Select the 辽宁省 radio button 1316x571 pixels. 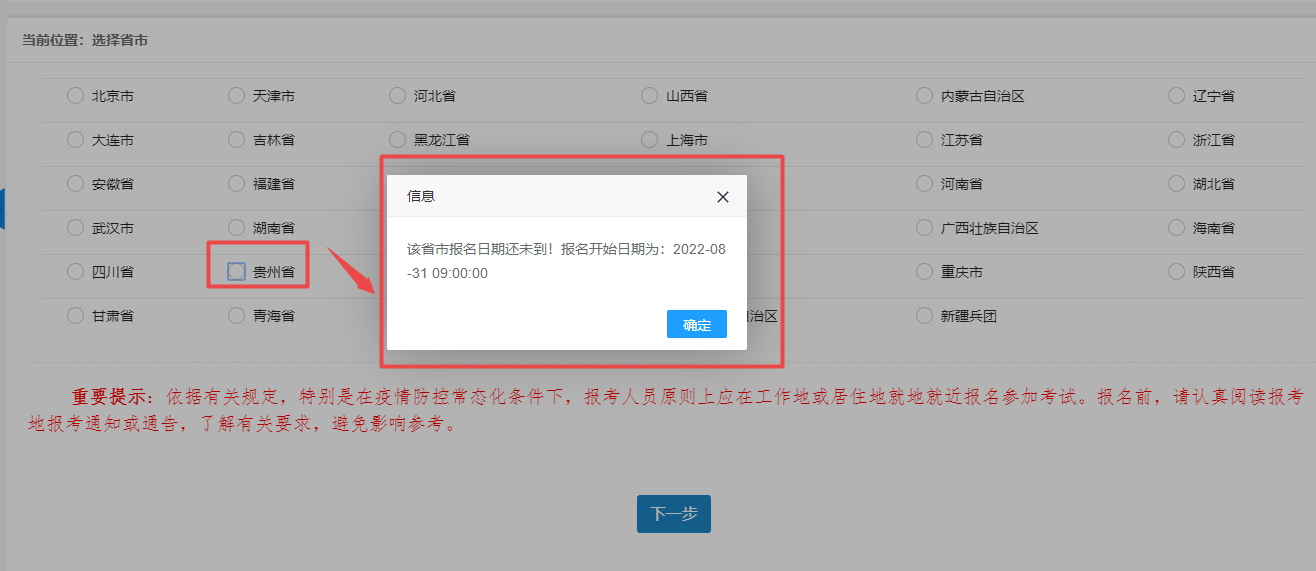point(1176,96)
